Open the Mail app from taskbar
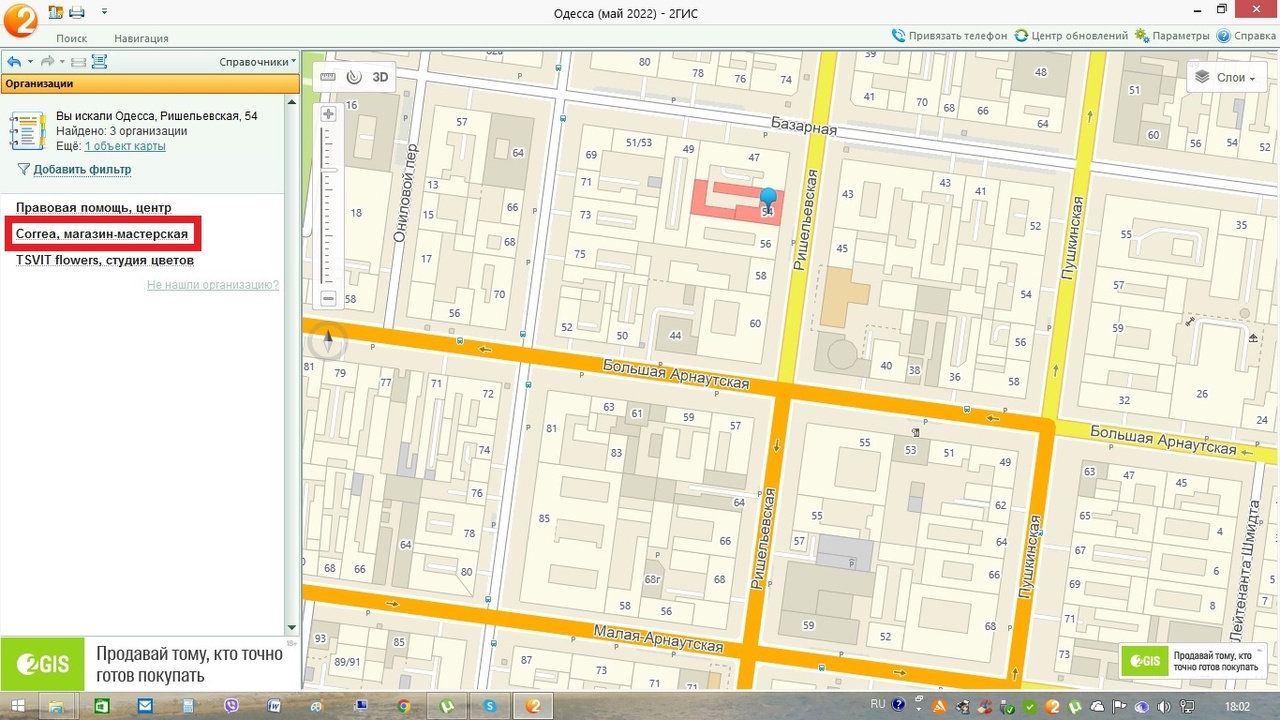 pyautogui.click(x=145, y=705)
